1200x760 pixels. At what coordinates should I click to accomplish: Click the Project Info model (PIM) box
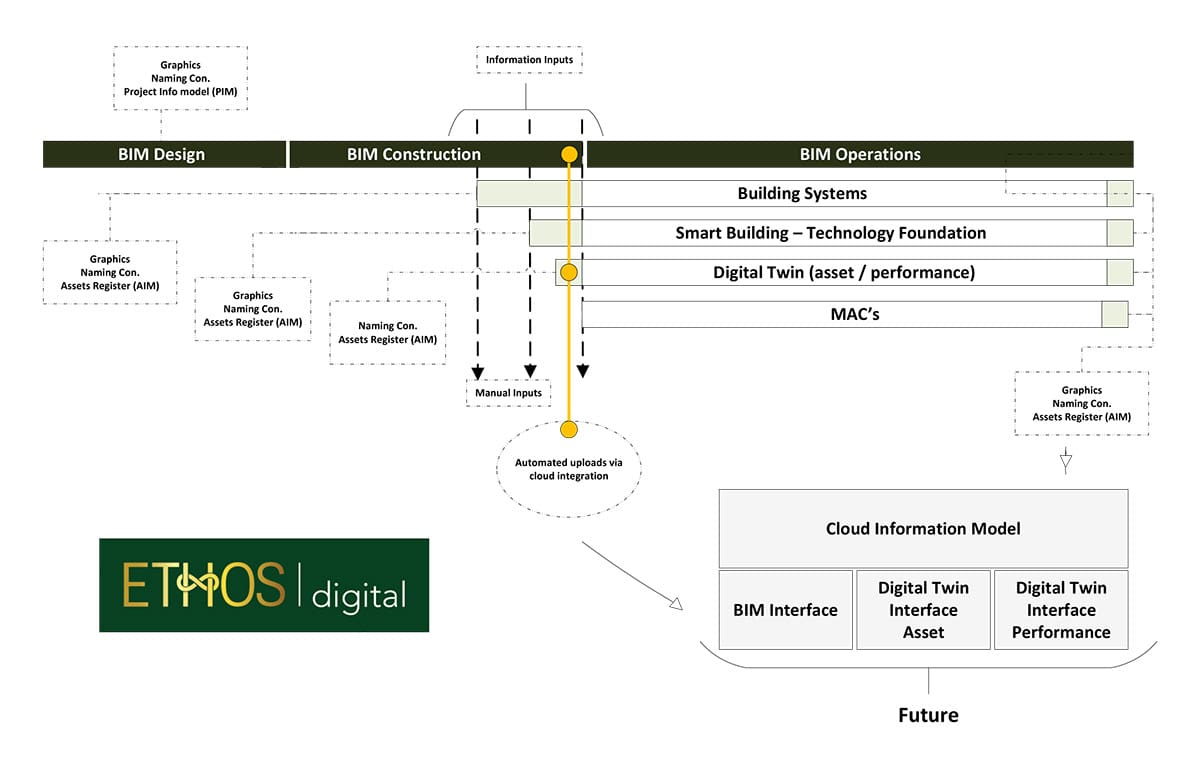(x=180, y=78)
